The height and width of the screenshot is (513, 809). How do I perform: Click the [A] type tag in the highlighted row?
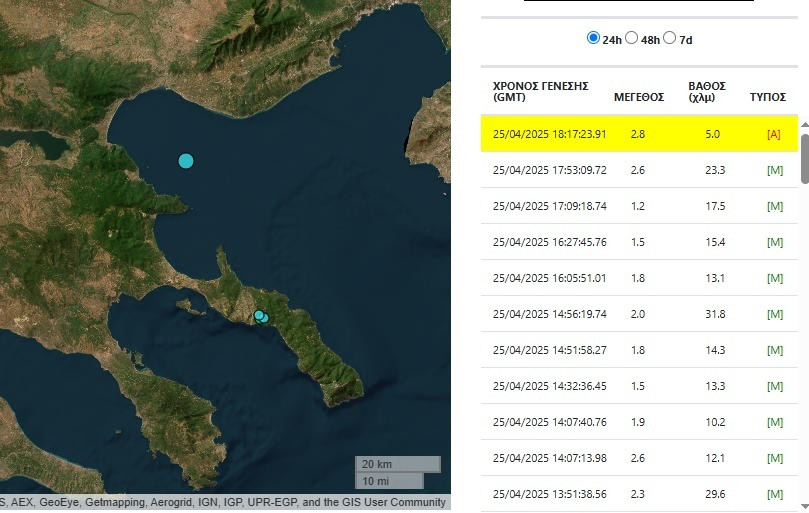coord(773,134)
